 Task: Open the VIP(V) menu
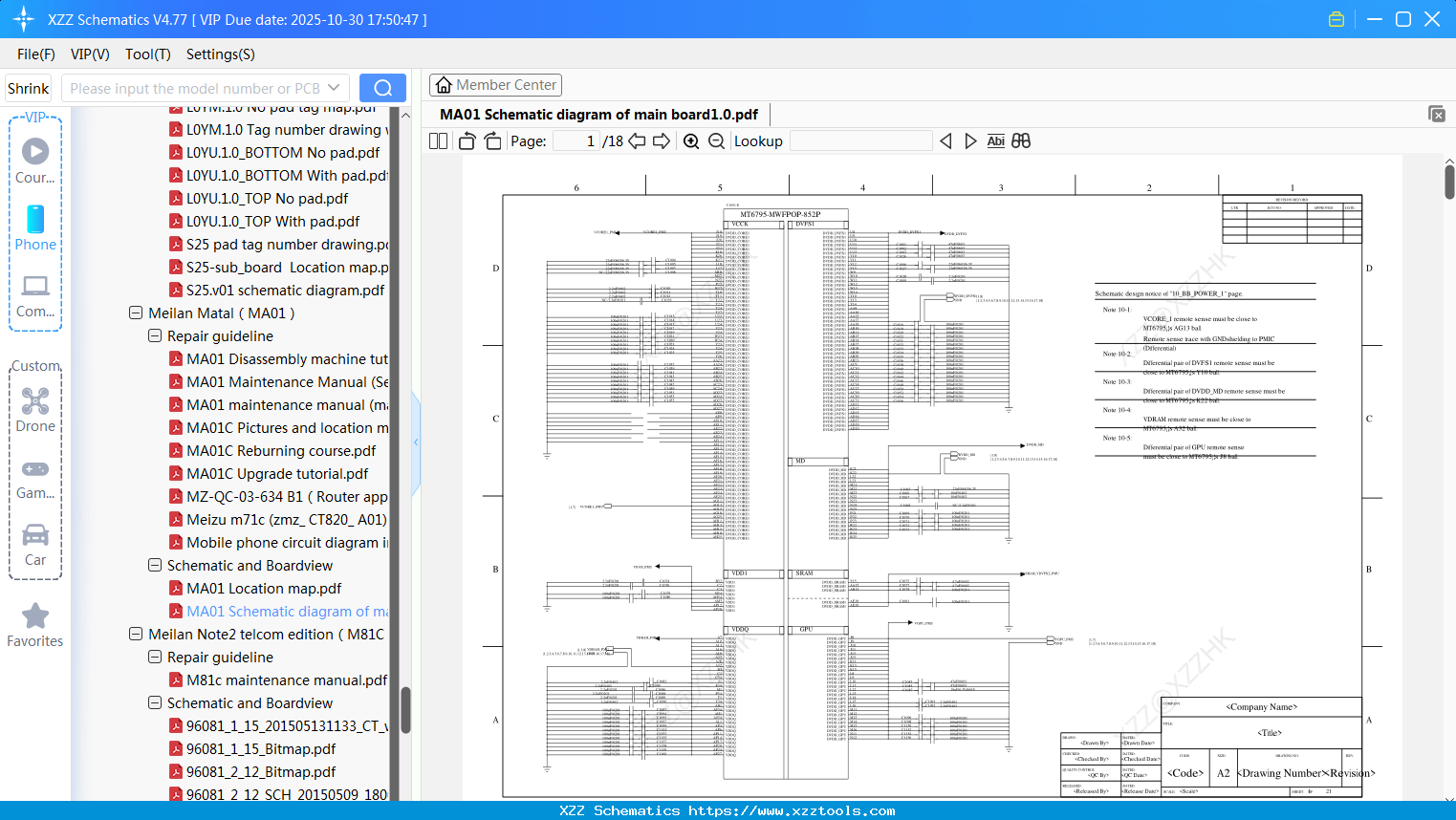click(90, 54)
